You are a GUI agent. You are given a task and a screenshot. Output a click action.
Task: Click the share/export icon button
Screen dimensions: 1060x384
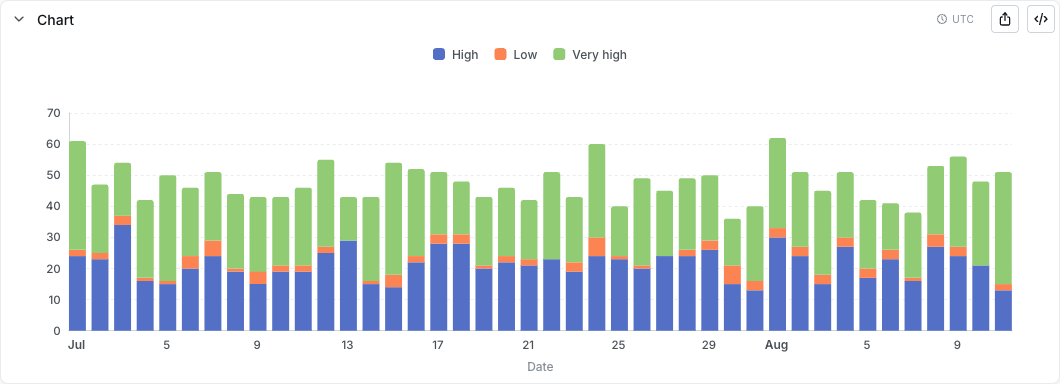tap(1005, 19)
